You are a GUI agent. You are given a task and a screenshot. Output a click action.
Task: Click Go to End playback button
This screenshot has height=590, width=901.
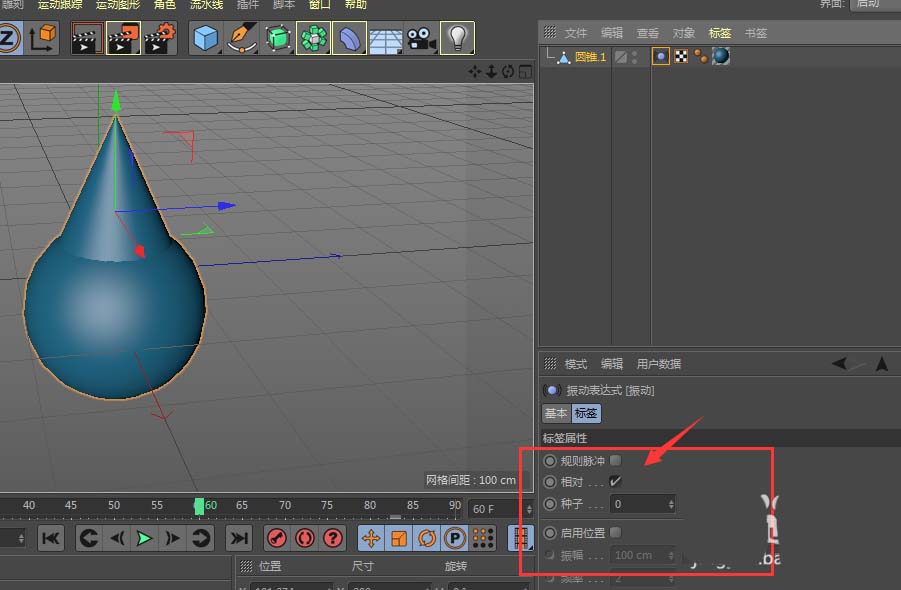tap(238, 538)
